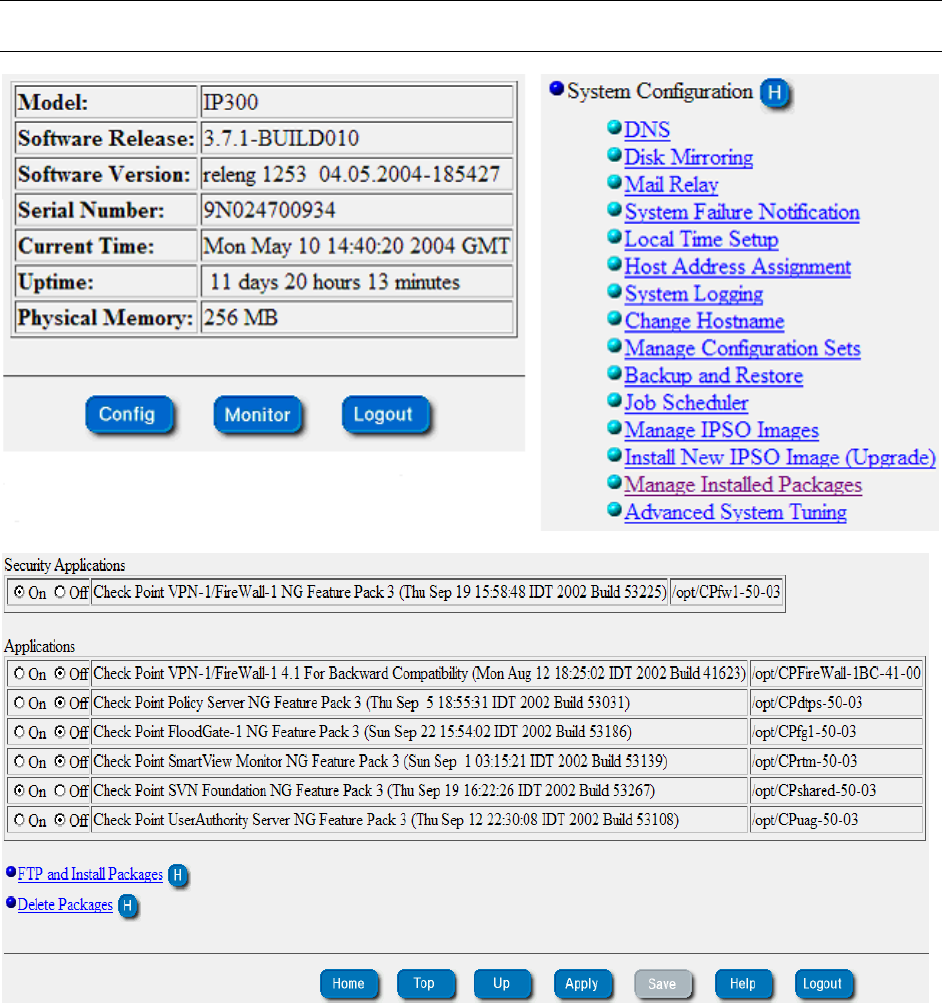Select On for SVN Foundation NG package
Image resolution: width=942 pixels, height=1003 pixels.
pos(19,791)
